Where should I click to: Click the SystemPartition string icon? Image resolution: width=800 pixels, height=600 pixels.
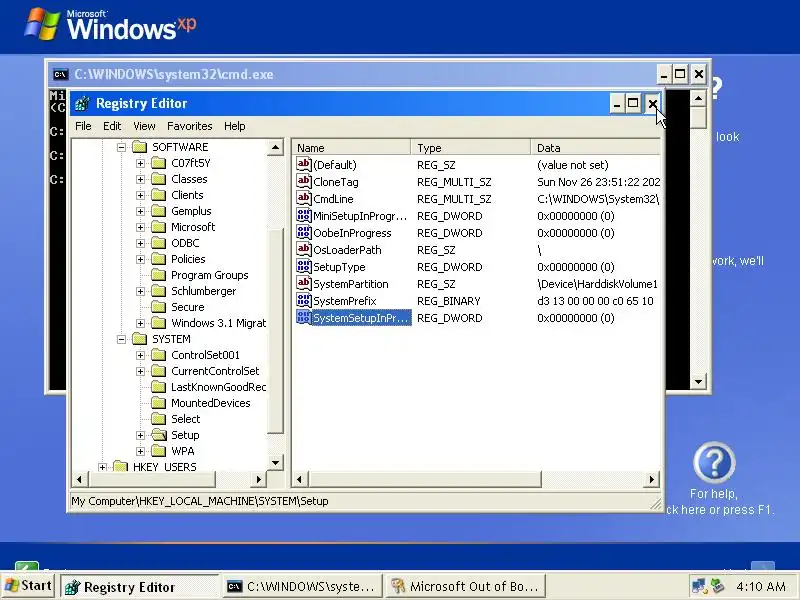tap(304, 283)
